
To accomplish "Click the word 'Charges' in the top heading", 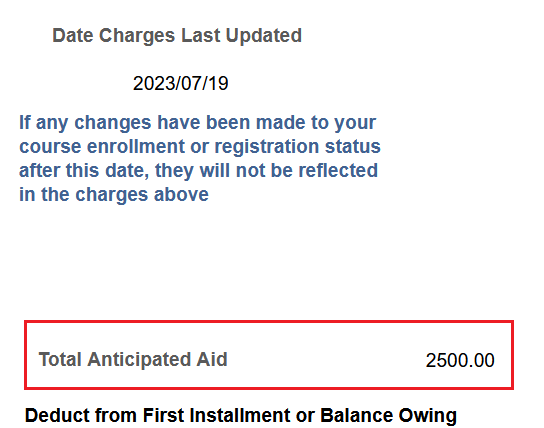I will (137, 36).
